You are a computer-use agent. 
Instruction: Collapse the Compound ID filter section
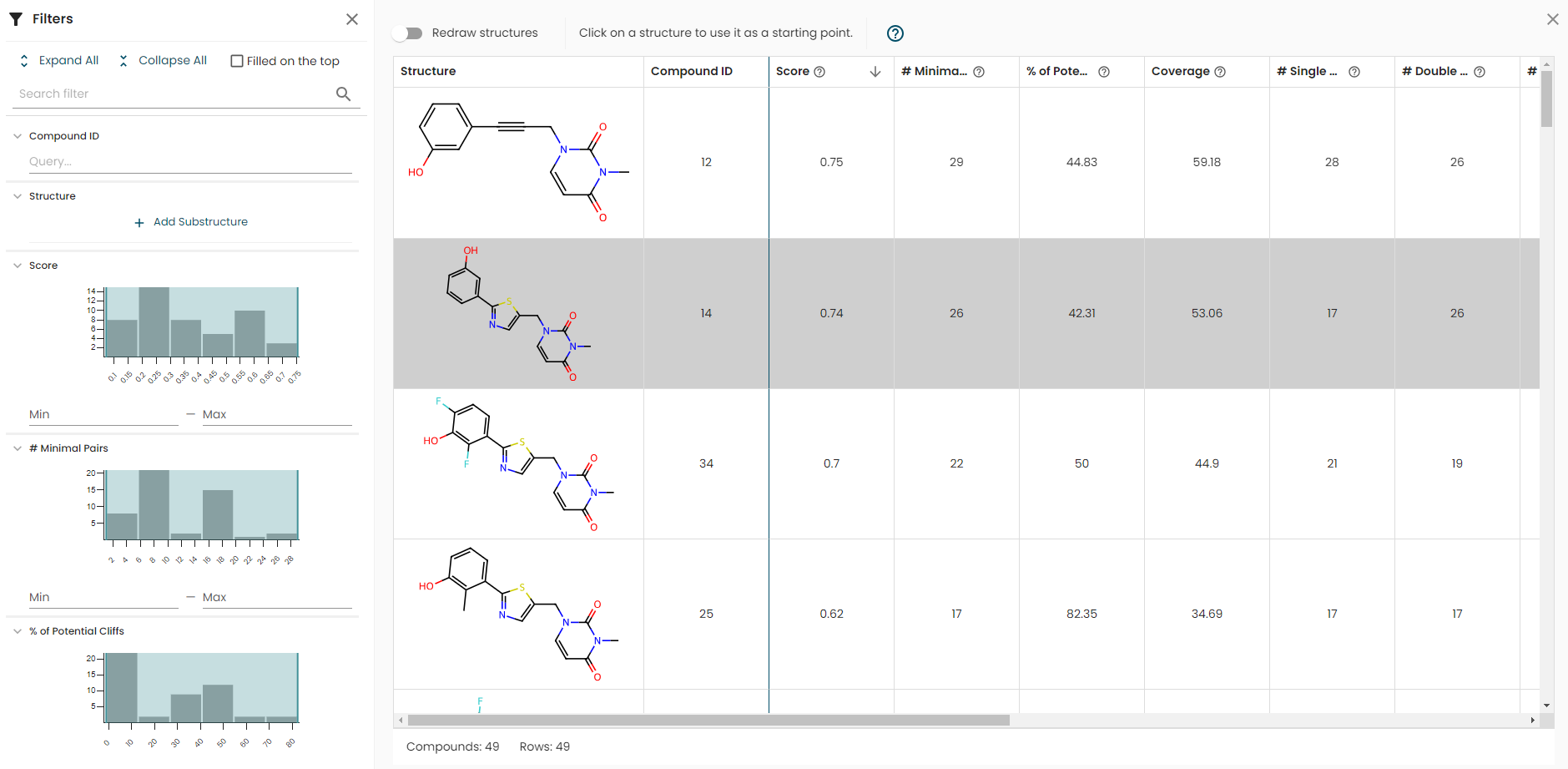pos(18,136)
